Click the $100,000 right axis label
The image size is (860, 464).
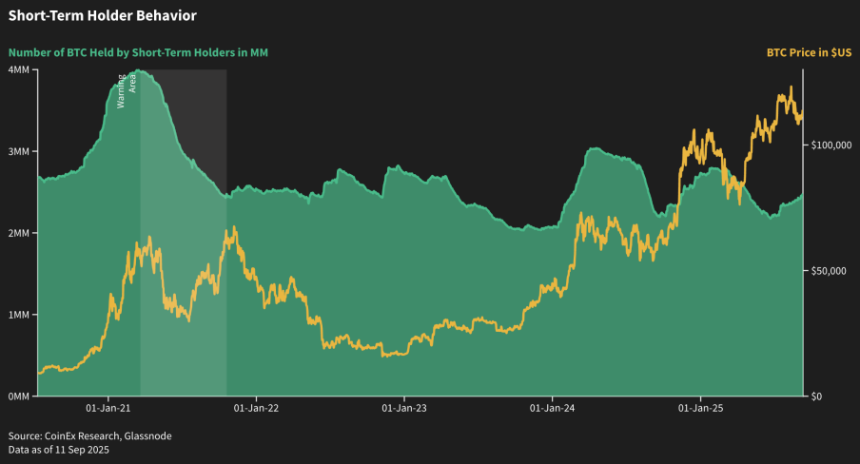[x=831, y=146]
